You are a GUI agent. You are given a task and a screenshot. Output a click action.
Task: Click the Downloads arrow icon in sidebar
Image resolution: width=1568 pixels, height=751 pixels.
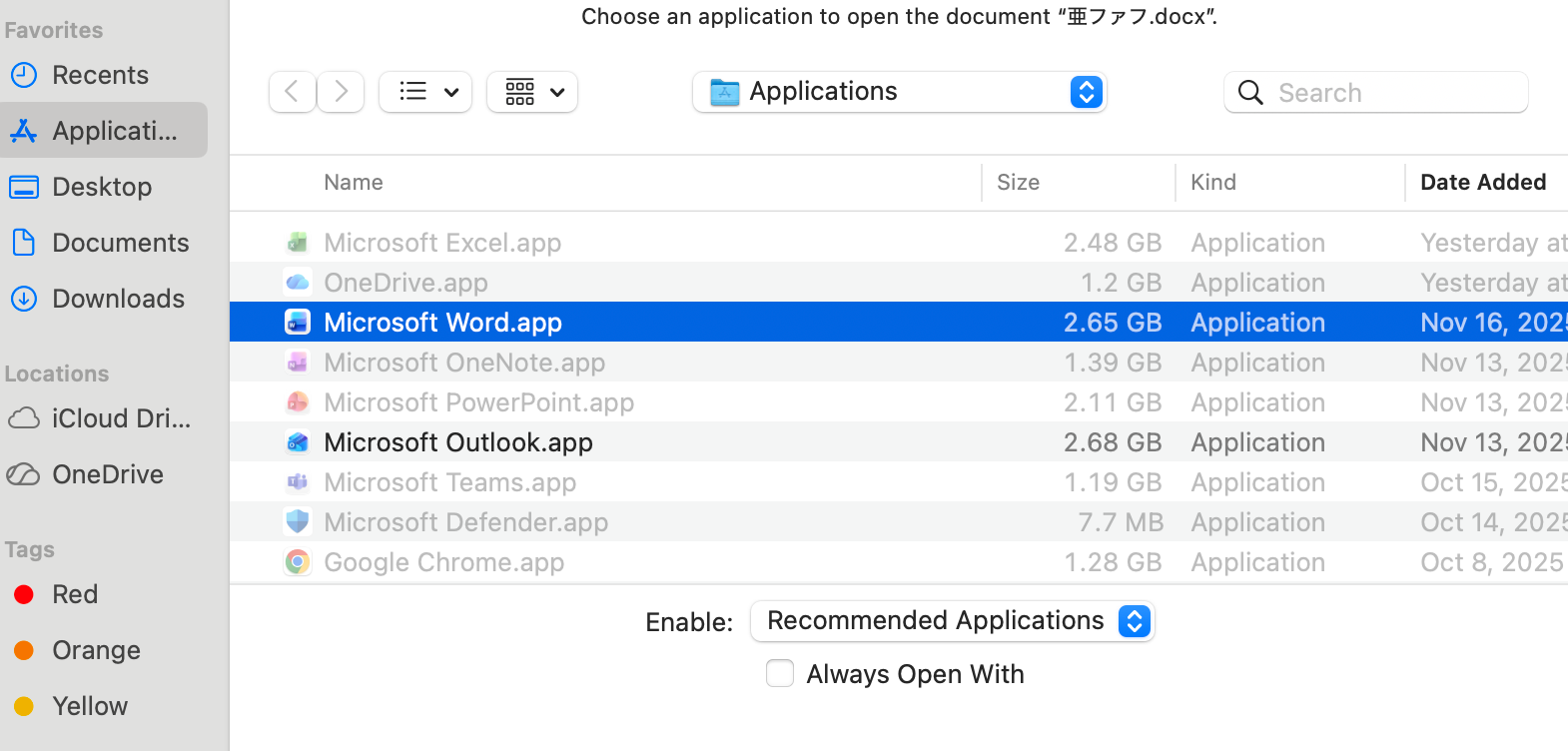click(24, 299)
